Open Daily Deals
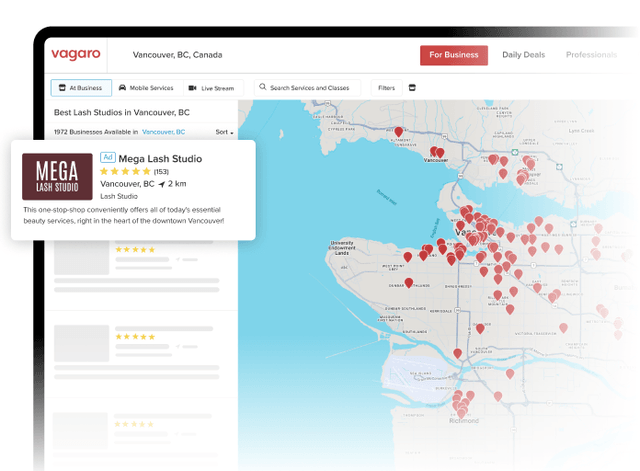The image size is (640, 471). [523, 55]
